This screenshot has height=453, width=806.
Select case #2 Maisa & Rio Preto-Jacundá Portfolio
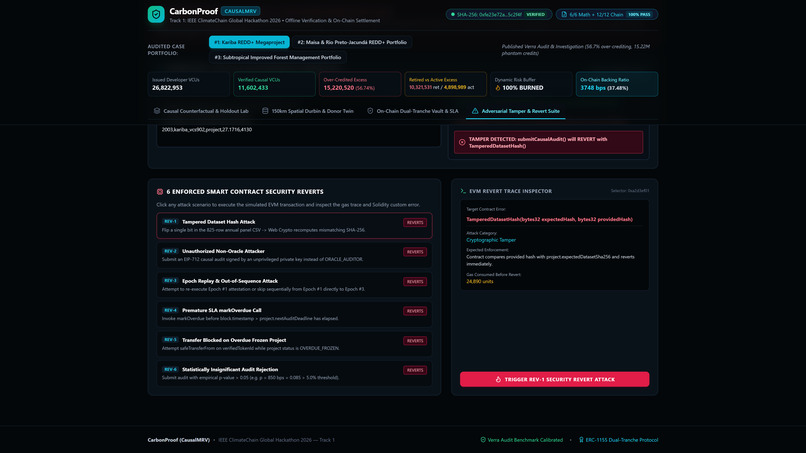pyautogui.click(x=352, y=42)
